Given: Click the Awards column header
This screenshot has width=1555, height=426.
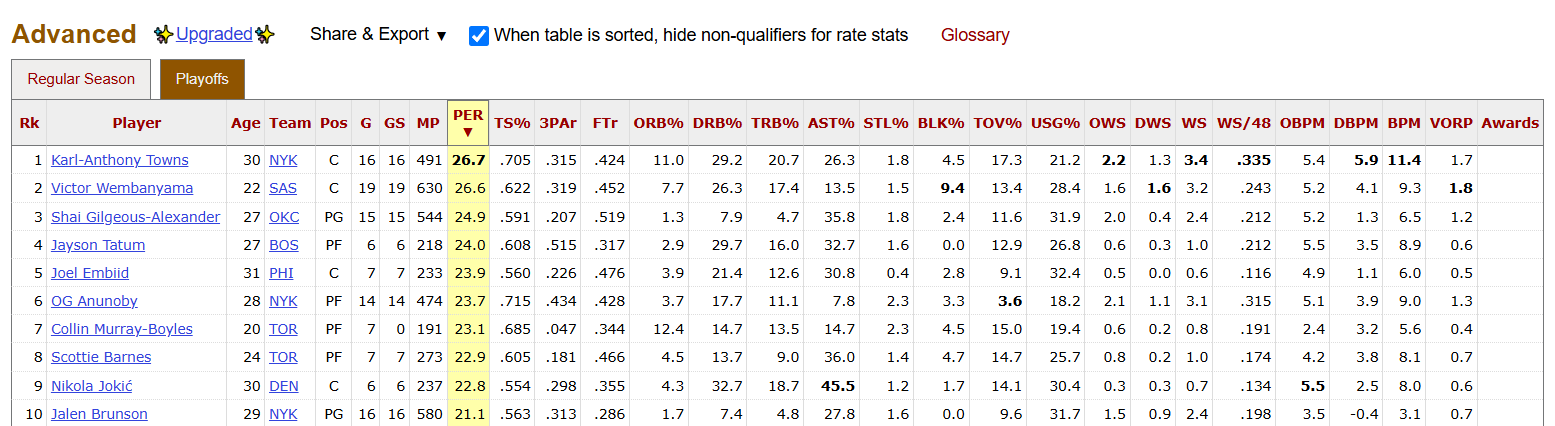Looking at the screenshot, I should [x=1510, y=123].
